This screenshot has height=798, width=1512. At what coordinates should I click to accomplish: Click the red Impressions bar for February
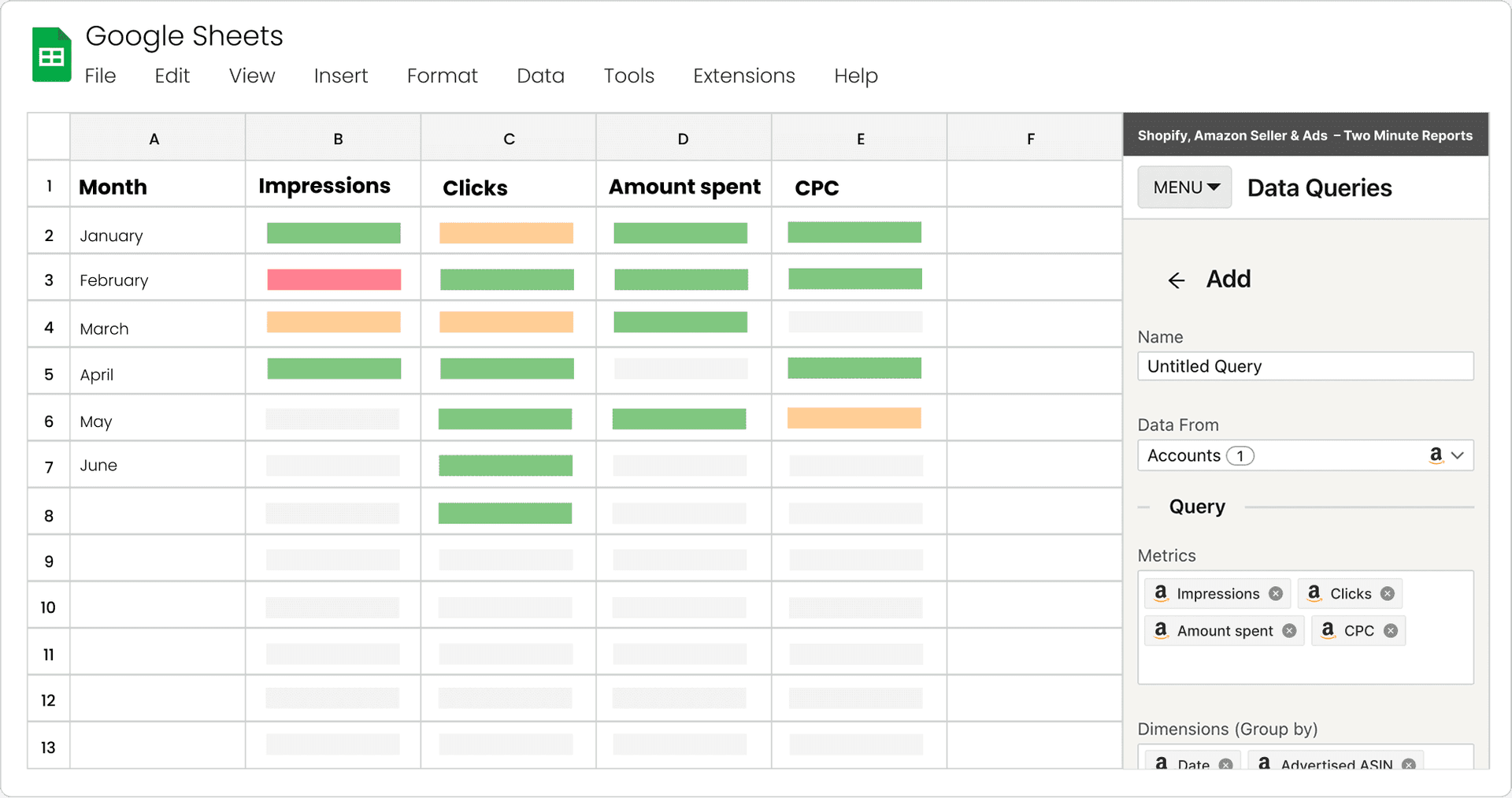point(335,279)
